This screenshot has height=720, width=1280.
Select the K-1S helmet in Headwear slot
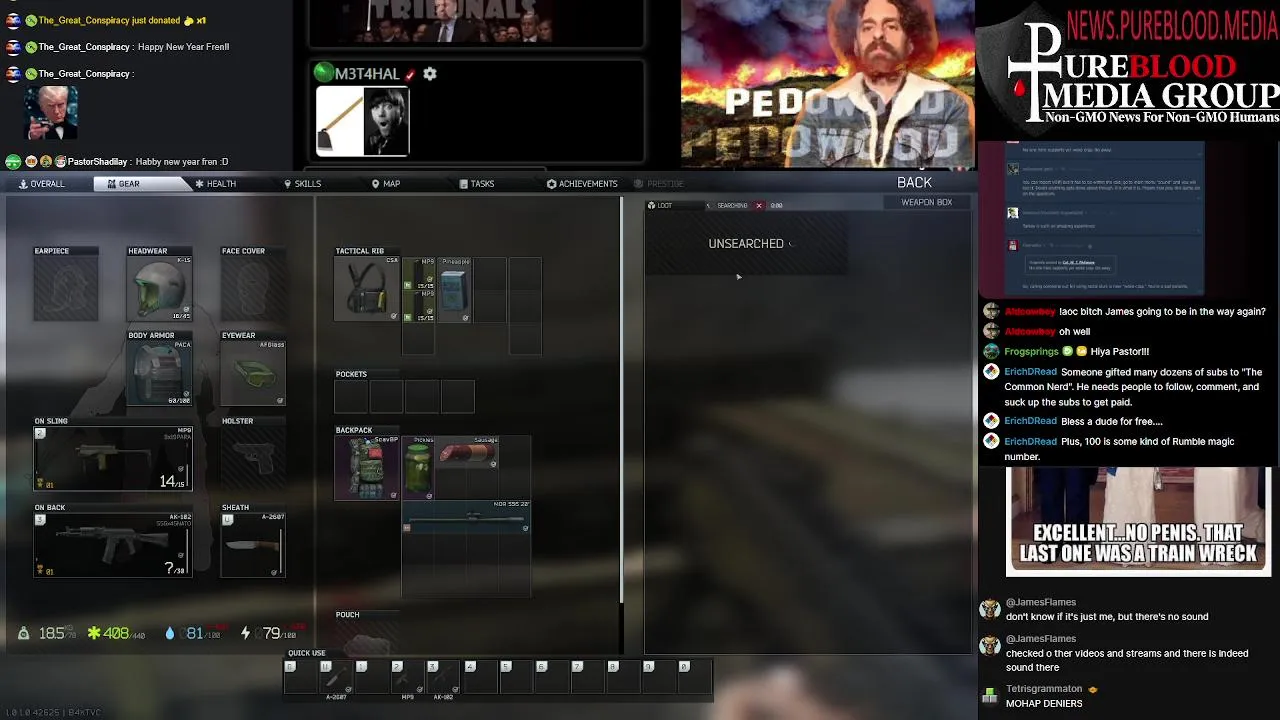coord(159,290)
